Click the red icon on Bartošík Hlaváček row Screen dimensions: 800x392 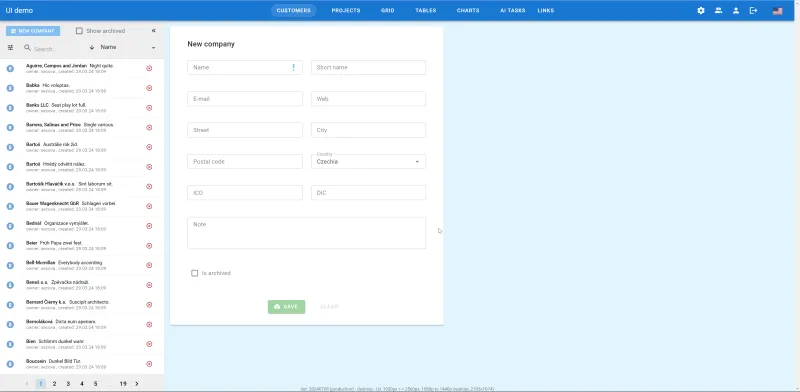pyautogui.click(x=149, y=186)
